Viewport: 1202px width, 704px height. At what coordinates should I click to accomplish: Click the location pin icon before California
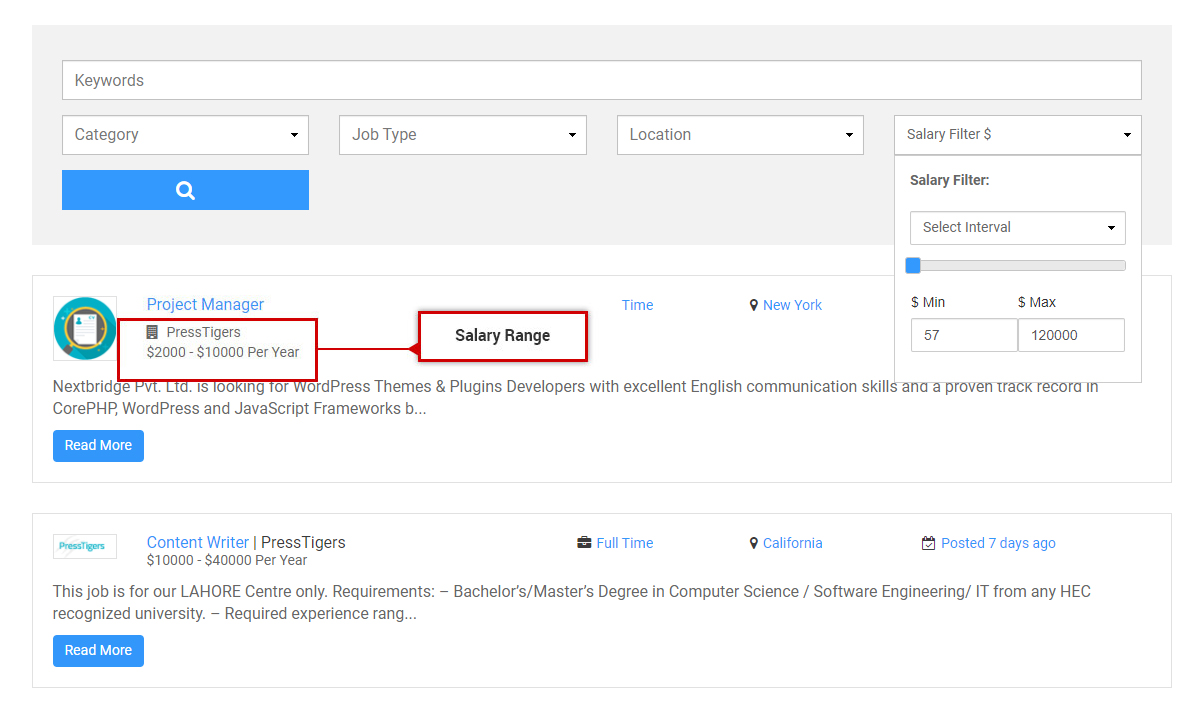coord(753,542)
